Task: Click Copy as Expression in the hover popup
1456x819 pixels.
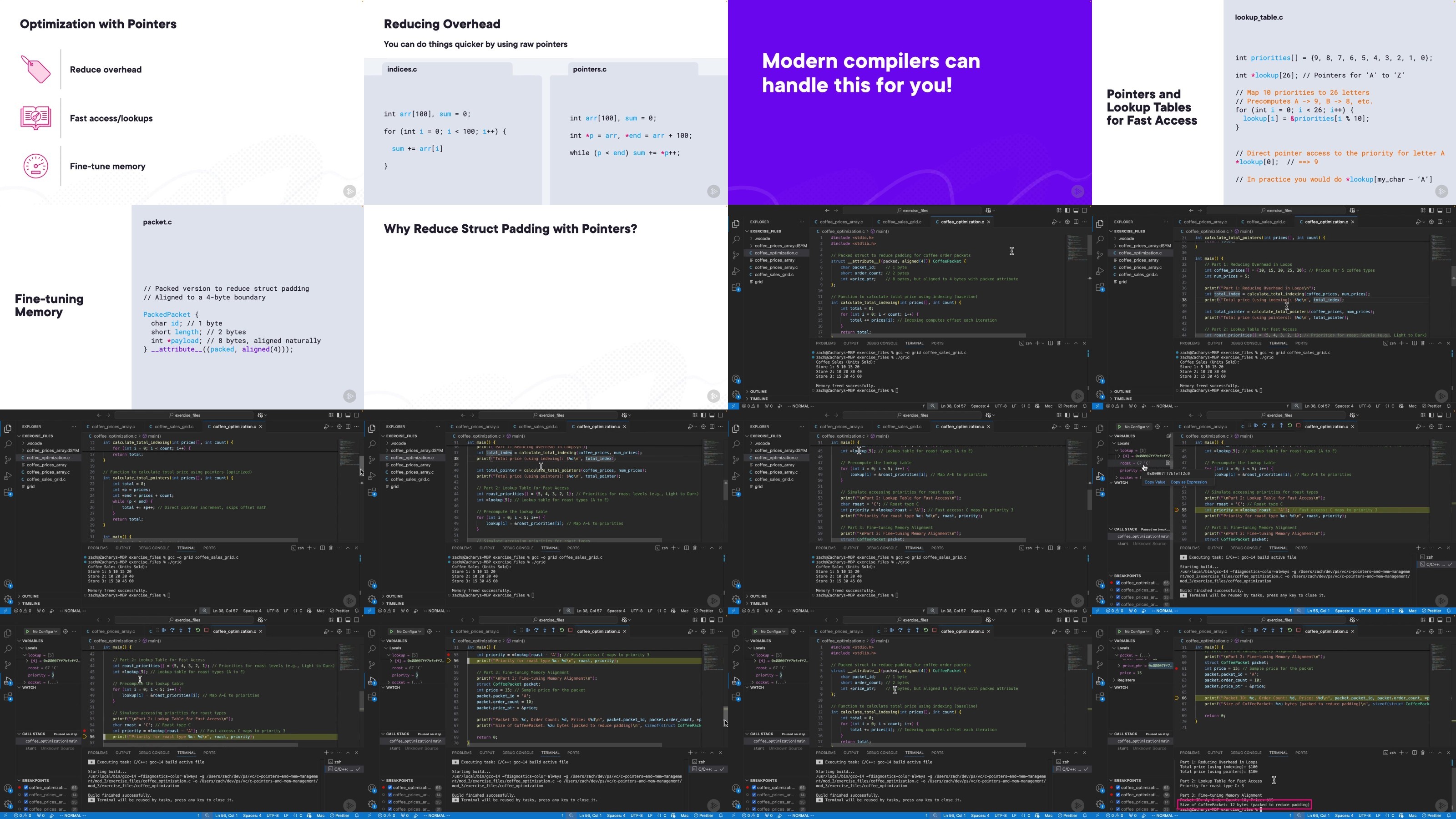Action: click(1188, 482)
